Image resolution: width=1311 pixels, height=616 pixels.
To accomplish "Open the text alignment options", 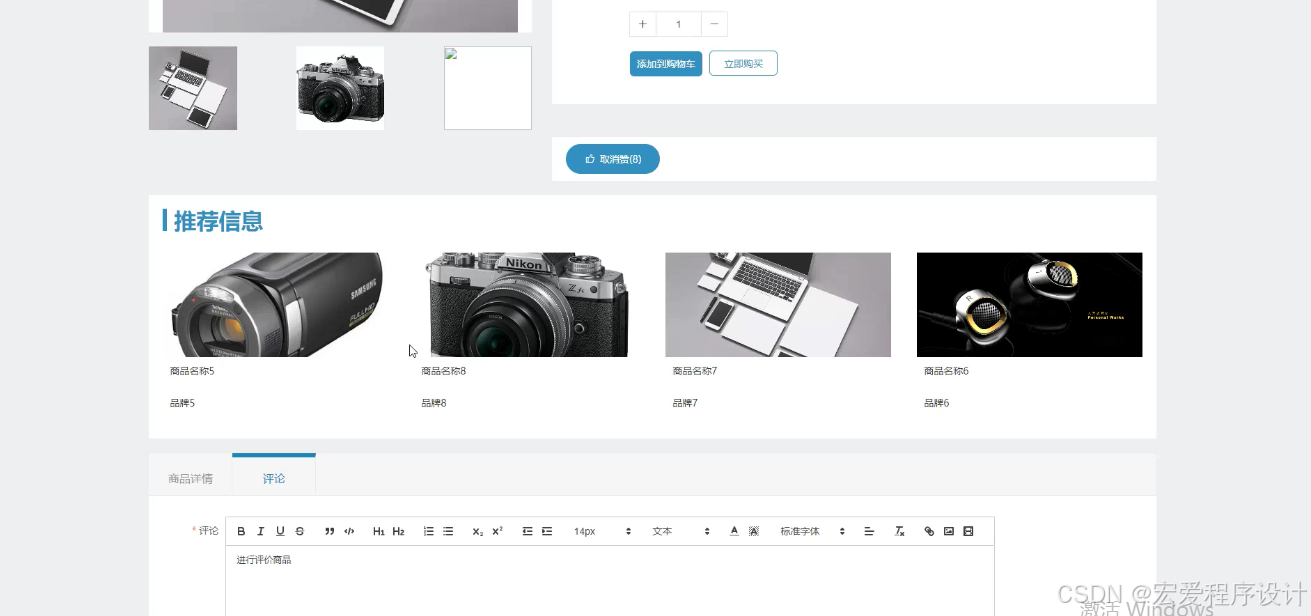I will point(869,531).
